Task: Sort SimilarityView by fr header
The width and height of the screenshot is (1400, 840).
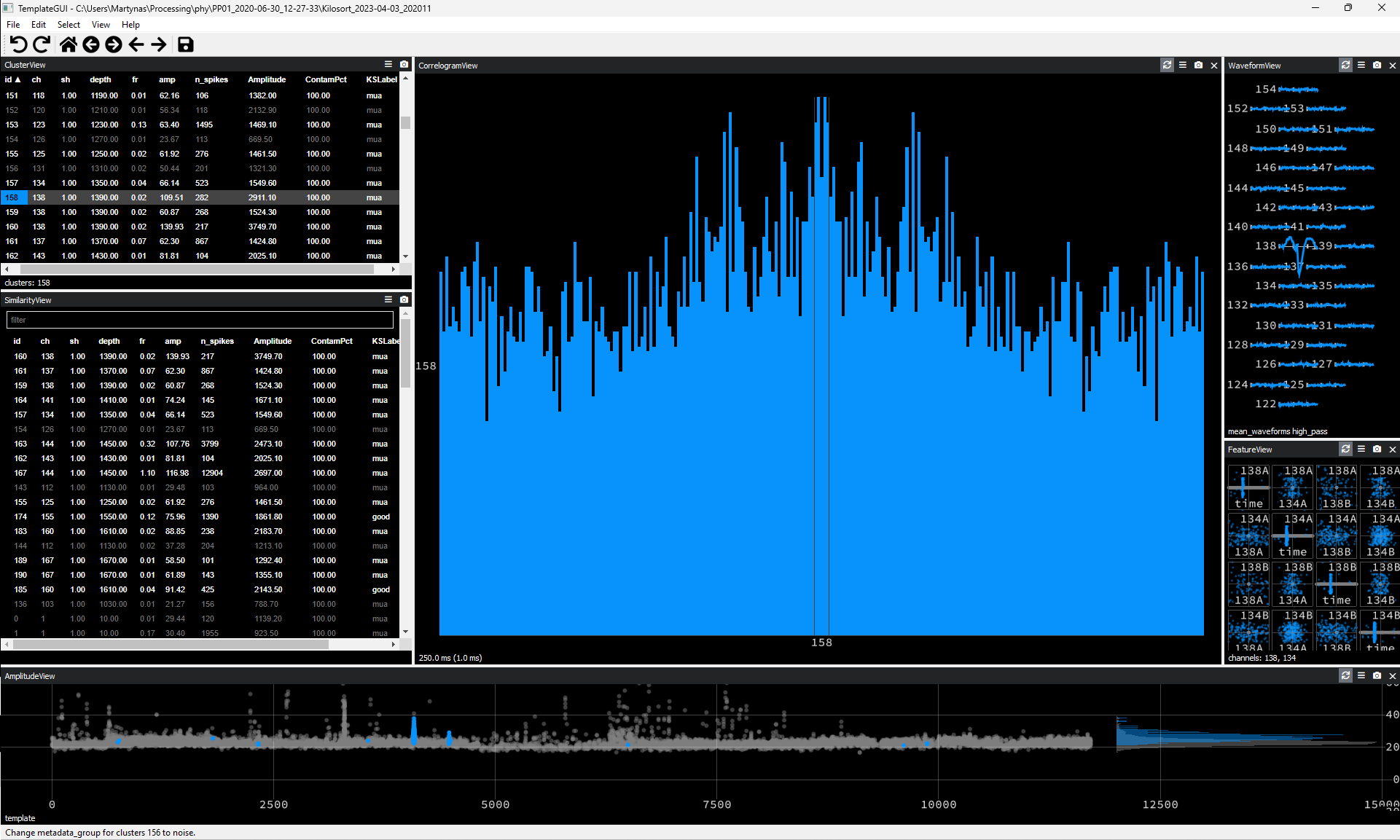Action: tap(142, 341)
